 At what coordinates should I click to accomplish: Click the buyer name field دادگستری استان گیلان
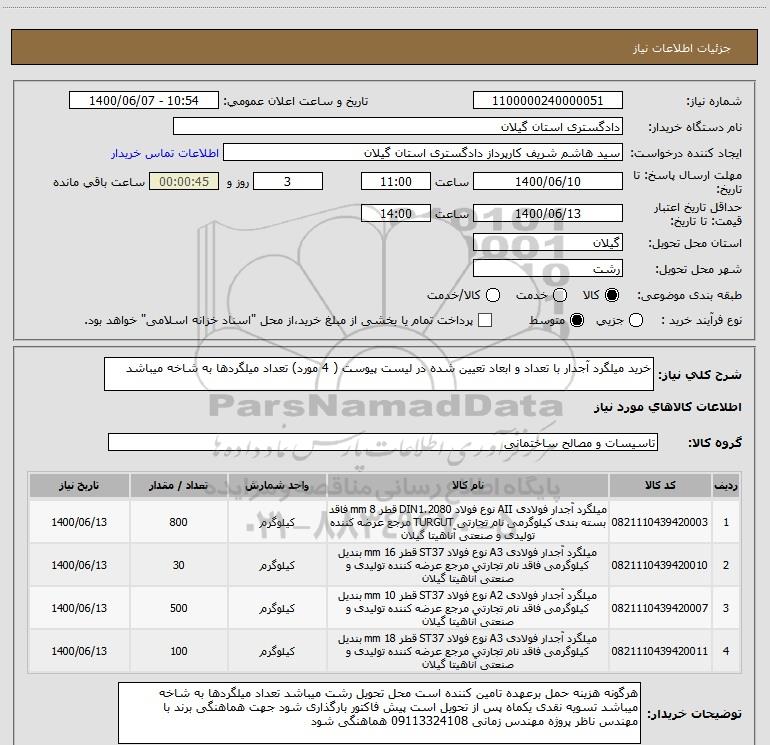pos(398,126)
